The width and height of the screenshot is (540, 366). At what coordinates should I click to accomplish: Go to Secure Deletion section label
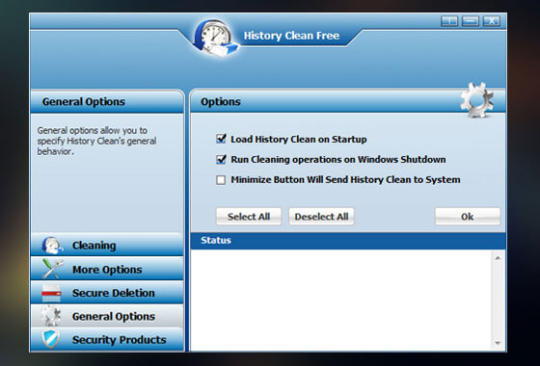[113, 293]
